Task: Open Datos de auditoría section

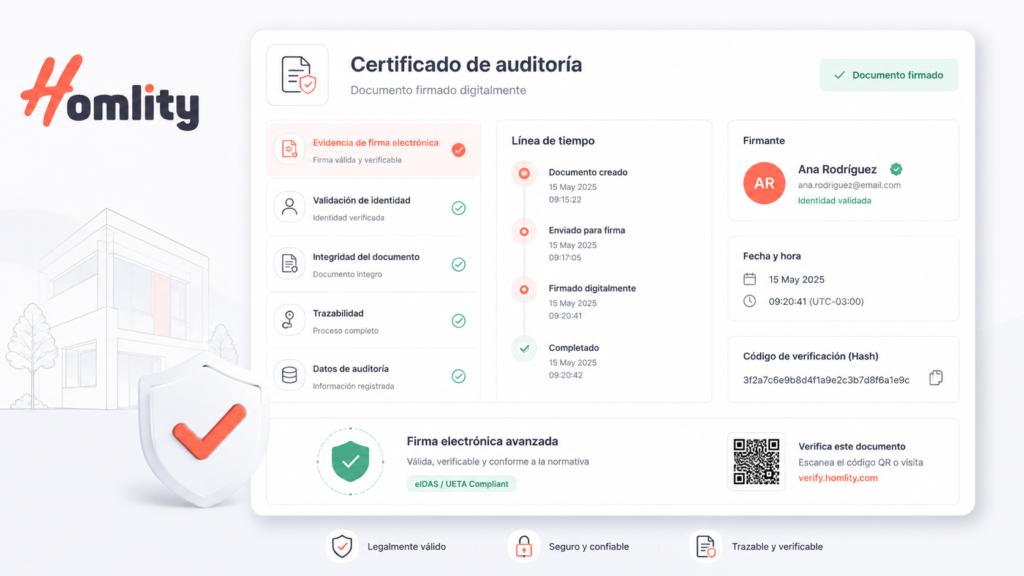Action: tap(373, 376)
